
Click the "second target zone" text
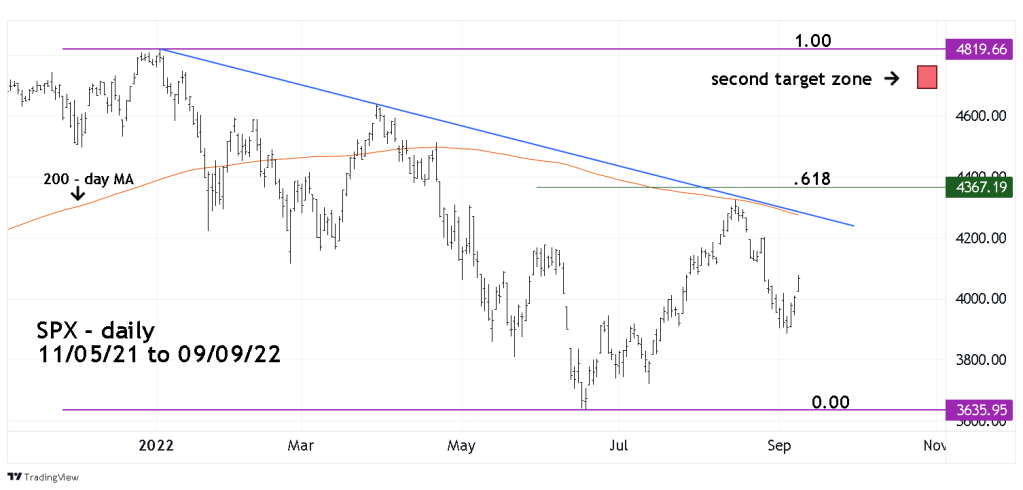click(789, 79)
